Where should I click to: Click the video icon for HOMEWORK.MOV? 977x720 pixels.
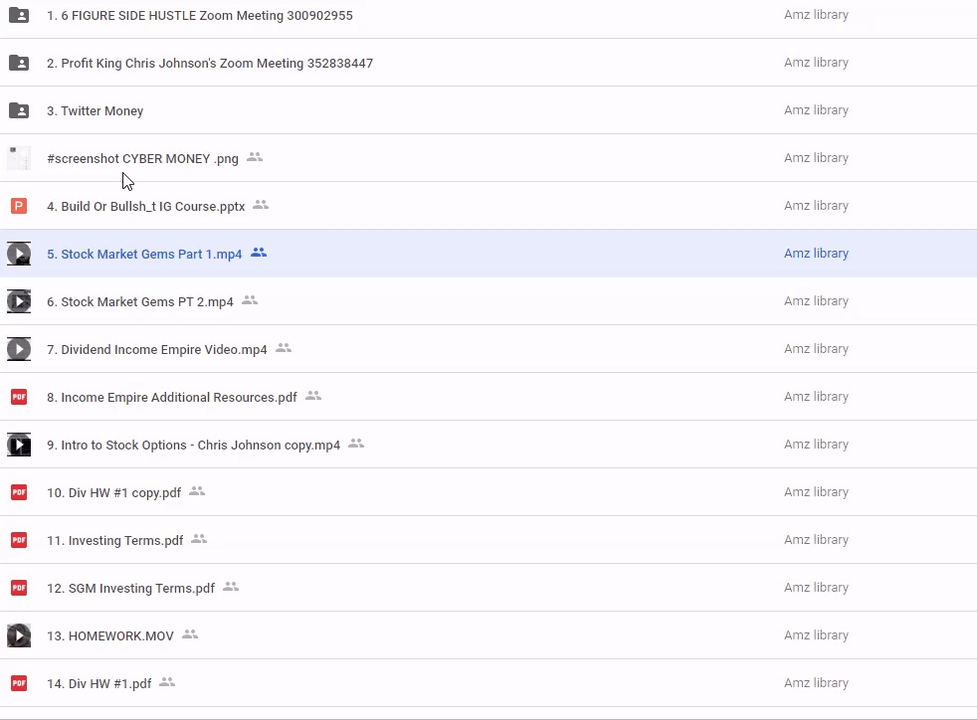[18, 635]
